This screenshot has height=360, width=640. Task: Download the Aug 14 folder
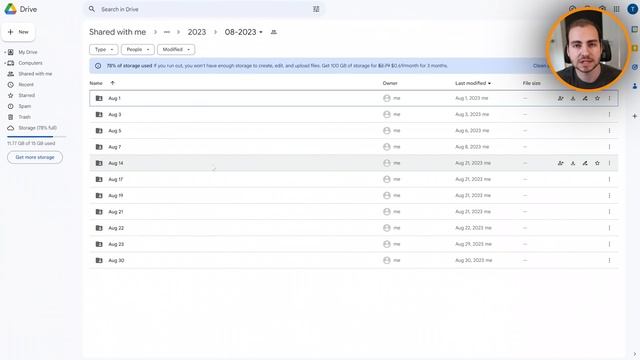573,163
